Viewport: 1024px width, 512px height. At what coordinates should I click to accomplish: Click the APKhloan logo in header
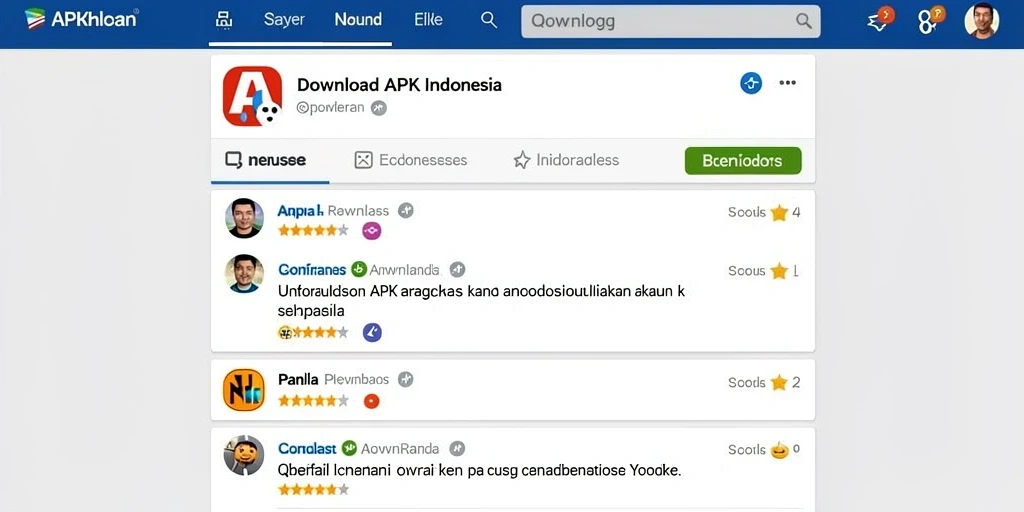81,19
